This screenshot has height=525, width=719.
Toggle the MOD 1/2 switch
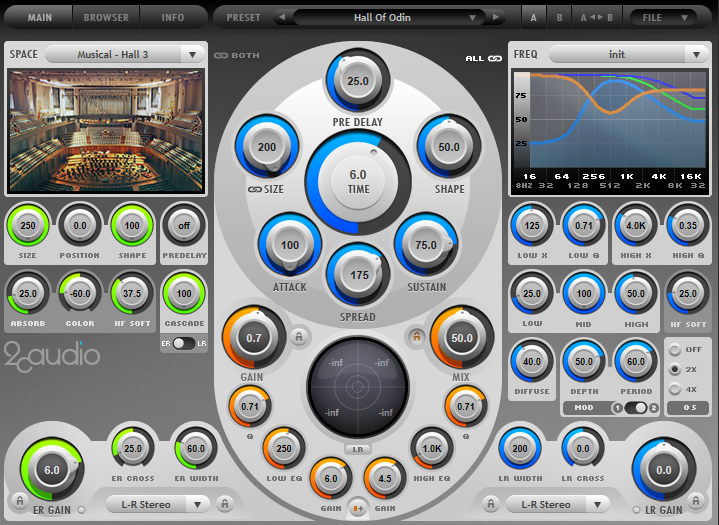point(636,408)
